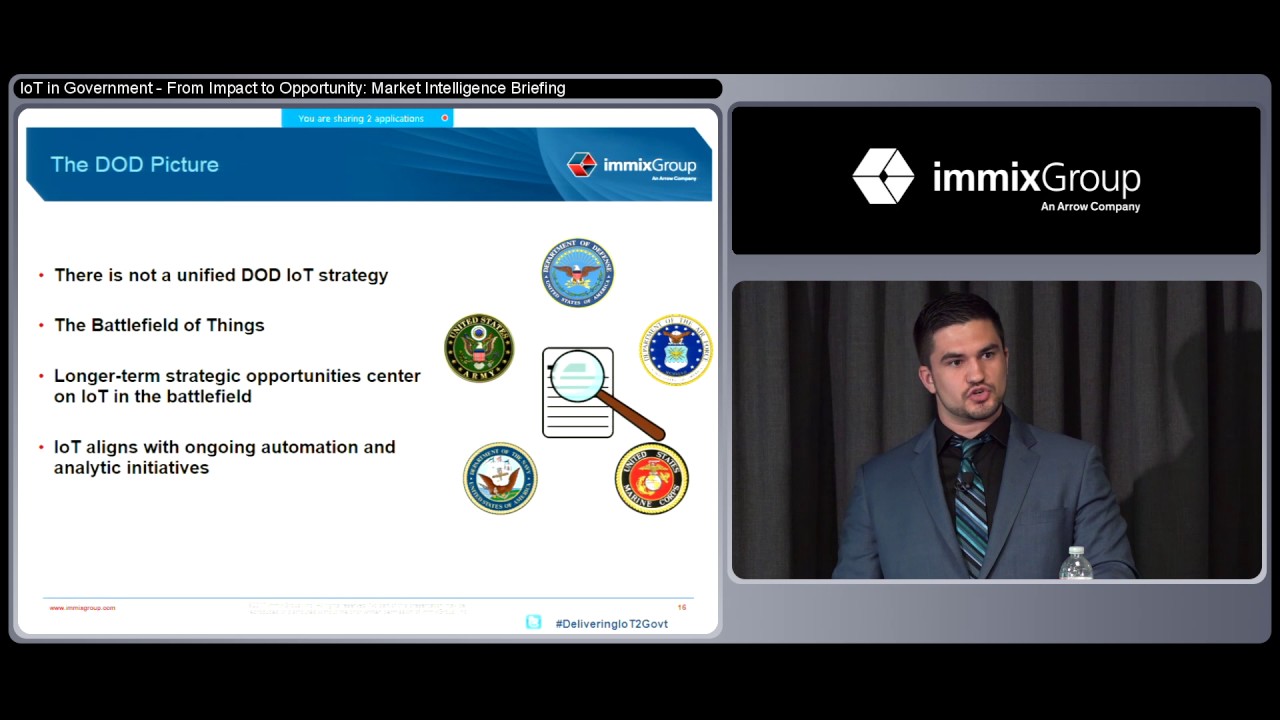Click bullet 'IoT aligns with ongoing automation'
Screen dimensions: 1280x720
point(225,457)
